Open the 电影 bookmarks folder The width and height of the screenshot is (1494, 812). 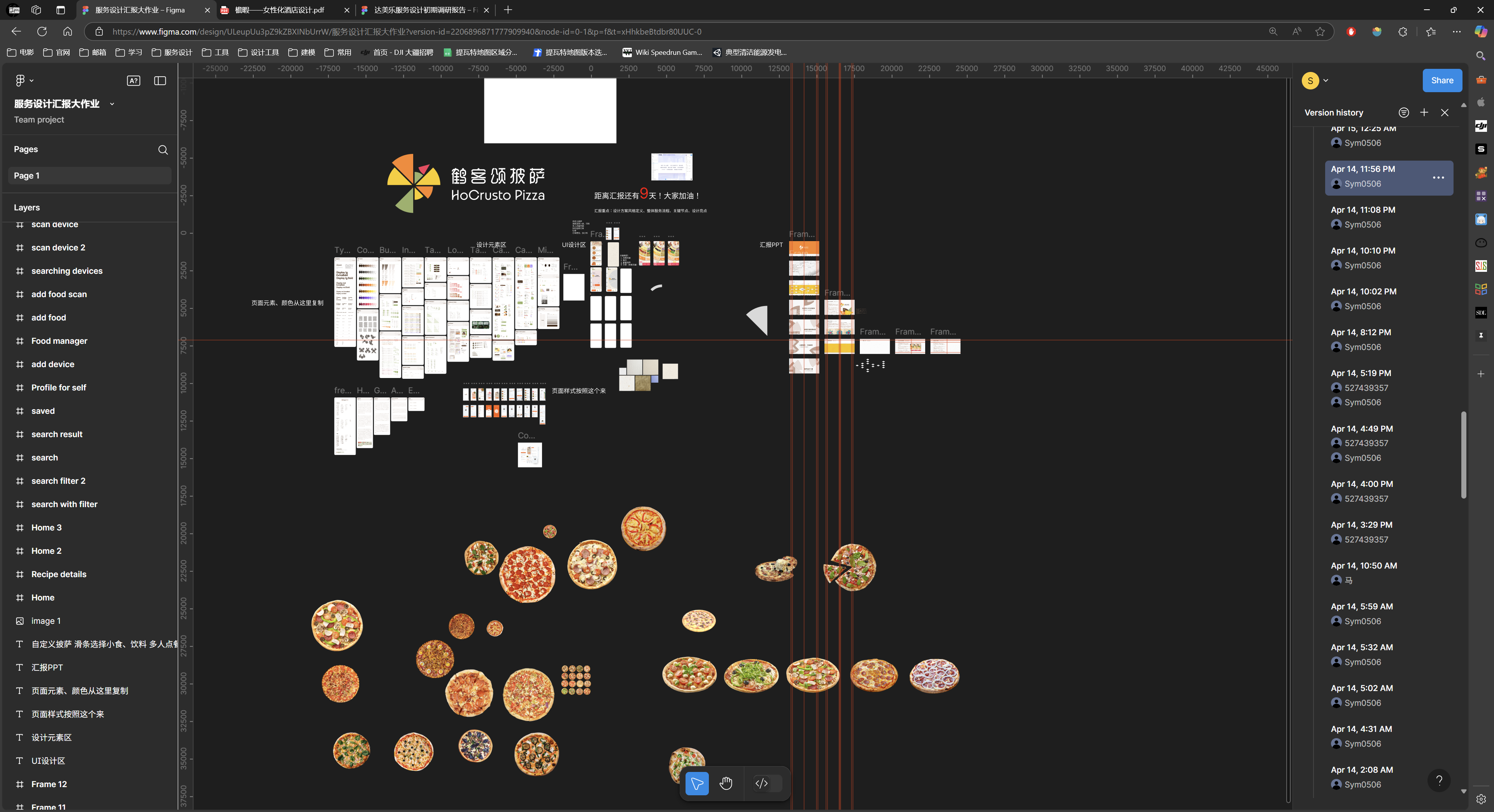pyautogui.click(x=20, y=52)
